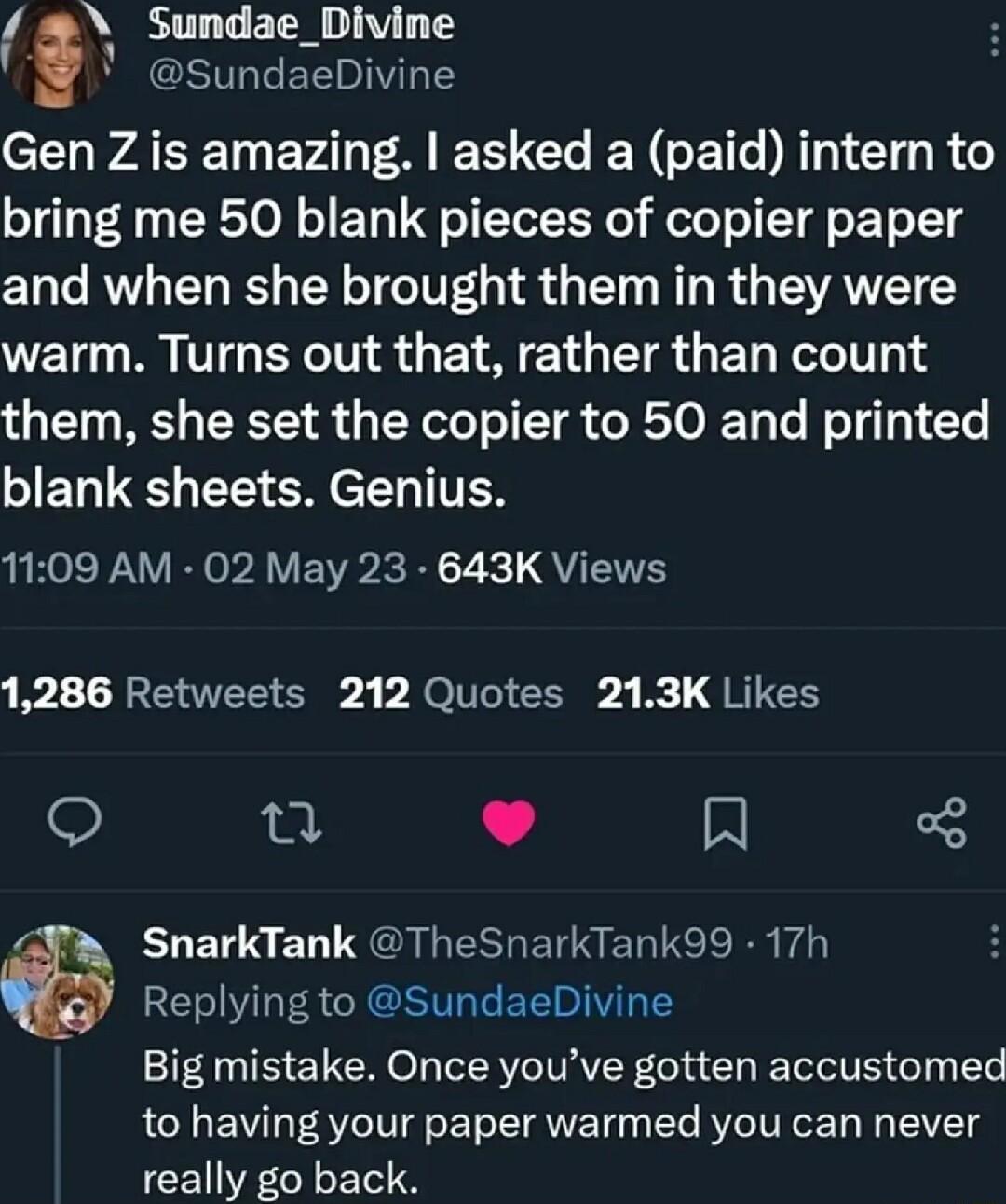Open the share icon for this tweet
This screenshot has width=1006, height=1204.
(942, 823)
